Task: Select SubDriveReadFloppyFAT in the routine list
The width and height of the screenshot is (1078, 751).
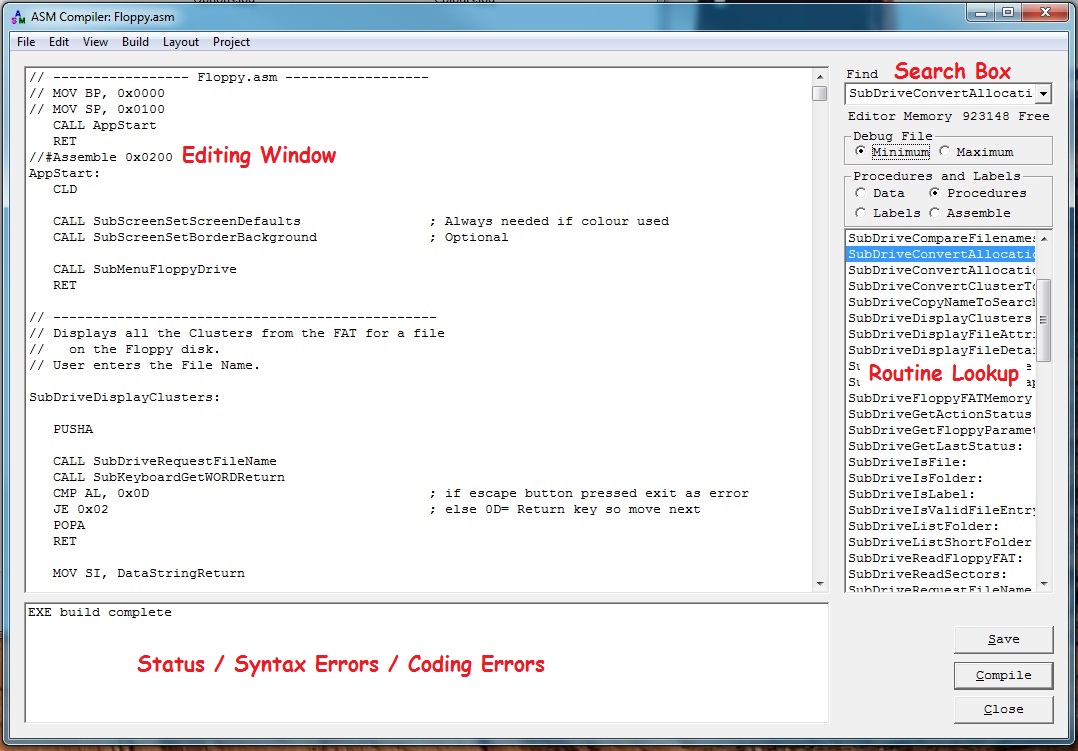Action: coord(927,558)
